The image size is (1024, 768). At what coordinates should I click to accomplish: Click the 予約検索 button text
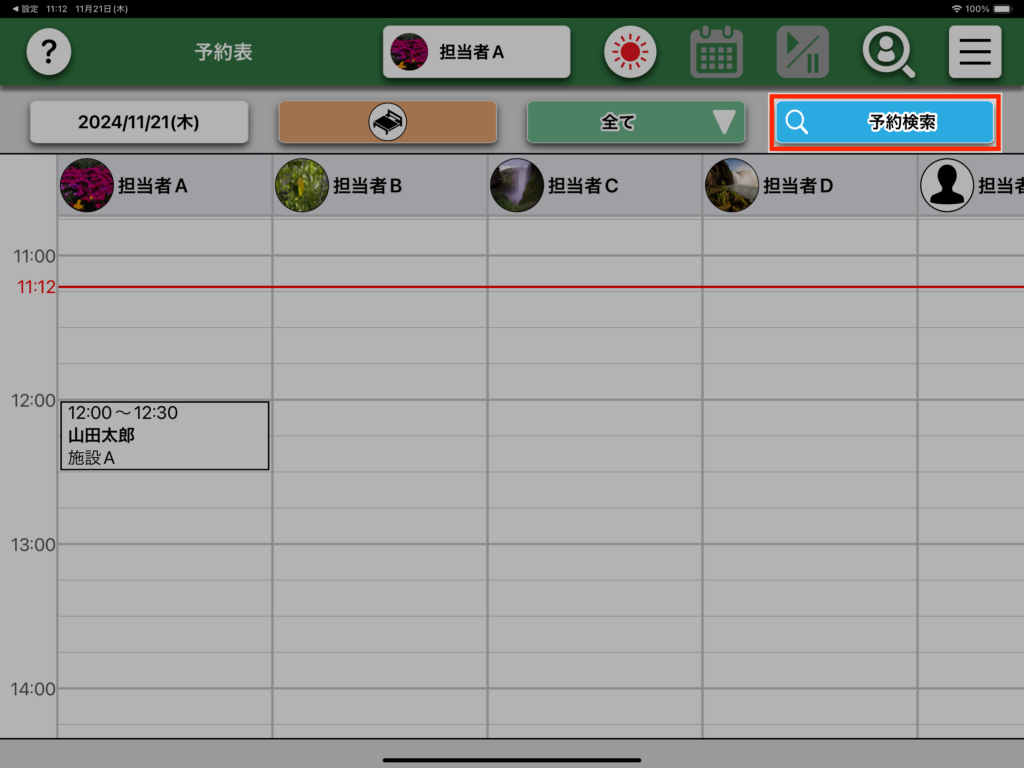(x=901, y=122)
